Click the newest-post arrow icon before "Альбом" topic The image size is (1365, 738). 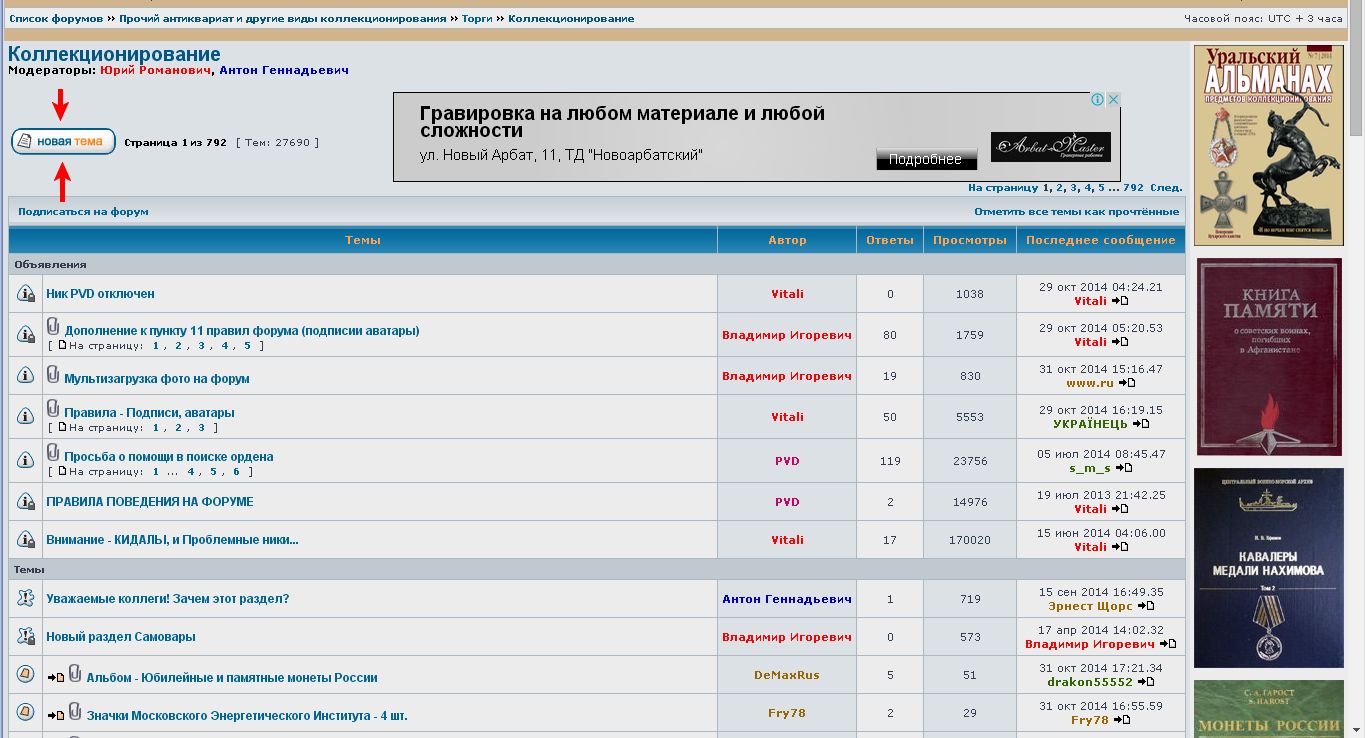coord(55,678)
